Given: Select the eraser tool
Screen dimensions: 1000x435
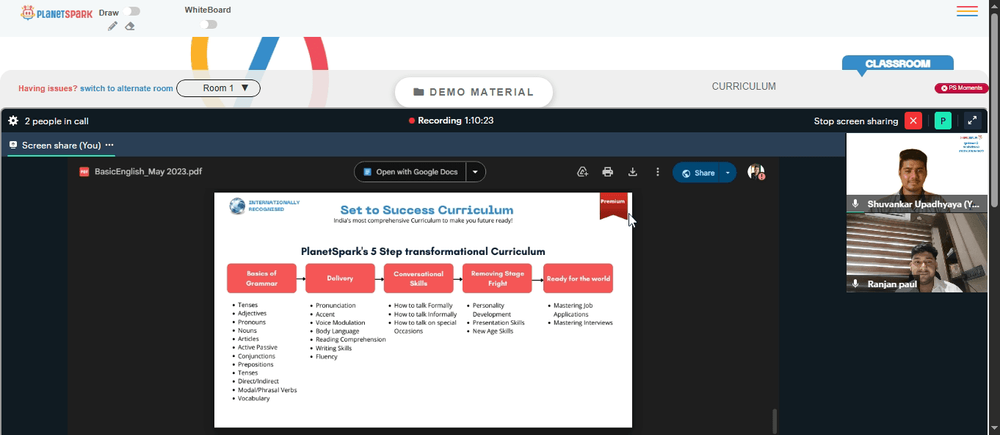Looking at the screenshot, I should [x=129, y=26].
